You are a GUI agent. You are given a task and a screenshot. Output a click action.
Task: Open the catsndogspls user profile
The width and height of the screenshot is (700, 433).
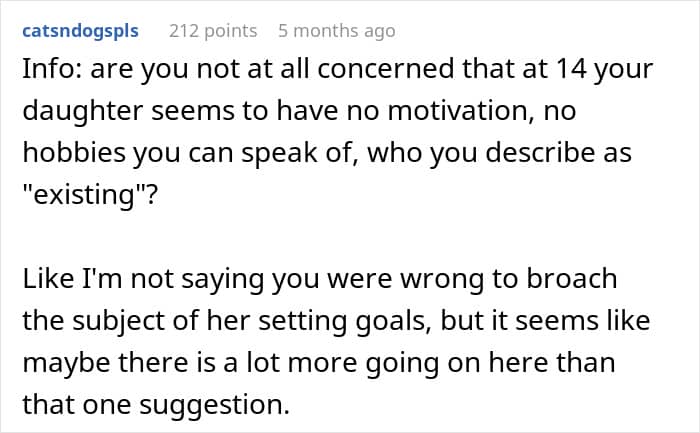[x=80, y=31]
